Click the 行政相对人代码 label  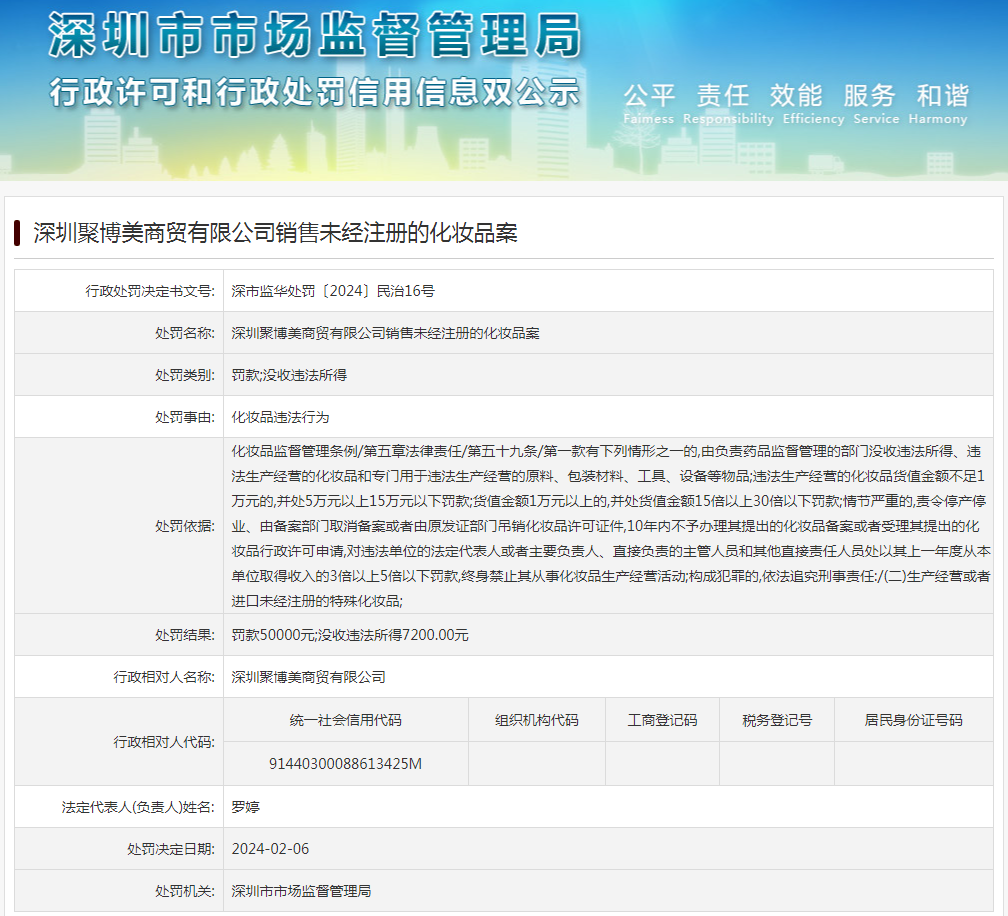pos(164,742)
